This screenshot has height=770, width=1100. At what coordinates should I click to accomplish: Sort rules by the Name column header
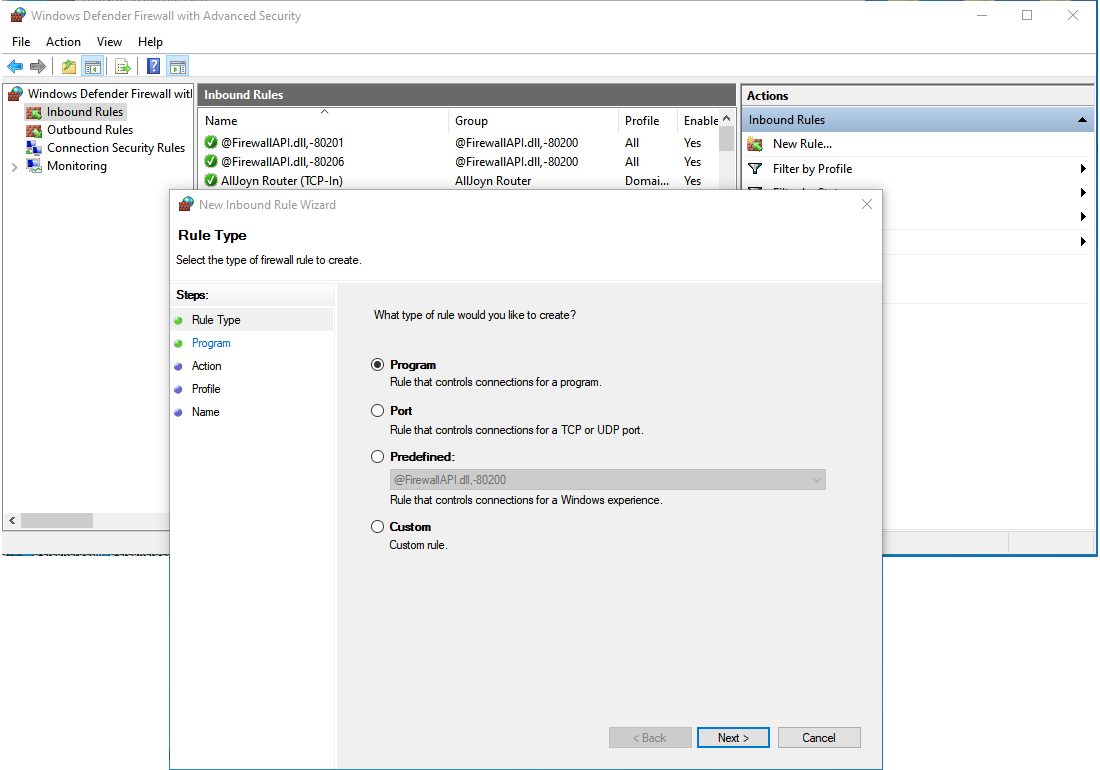(323, 121)
